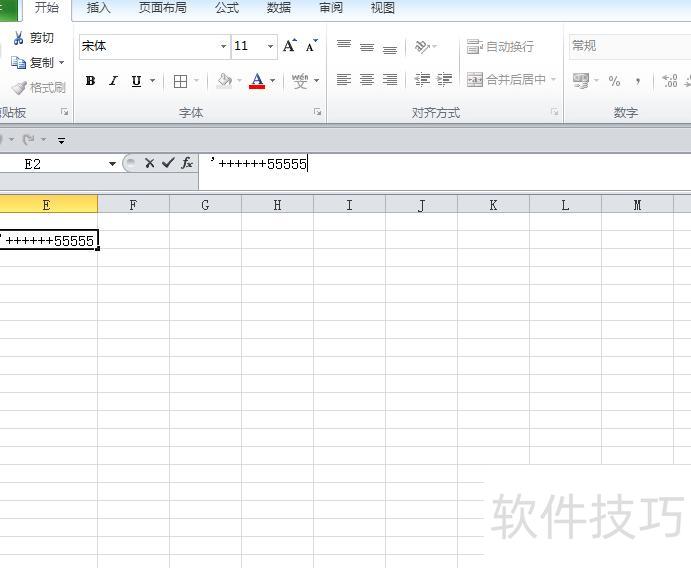This screenshot has width=691, height=568.
Task: Click cell E2 containing ++++++55555
Action: pyautogui.click(x=48, y=240)
